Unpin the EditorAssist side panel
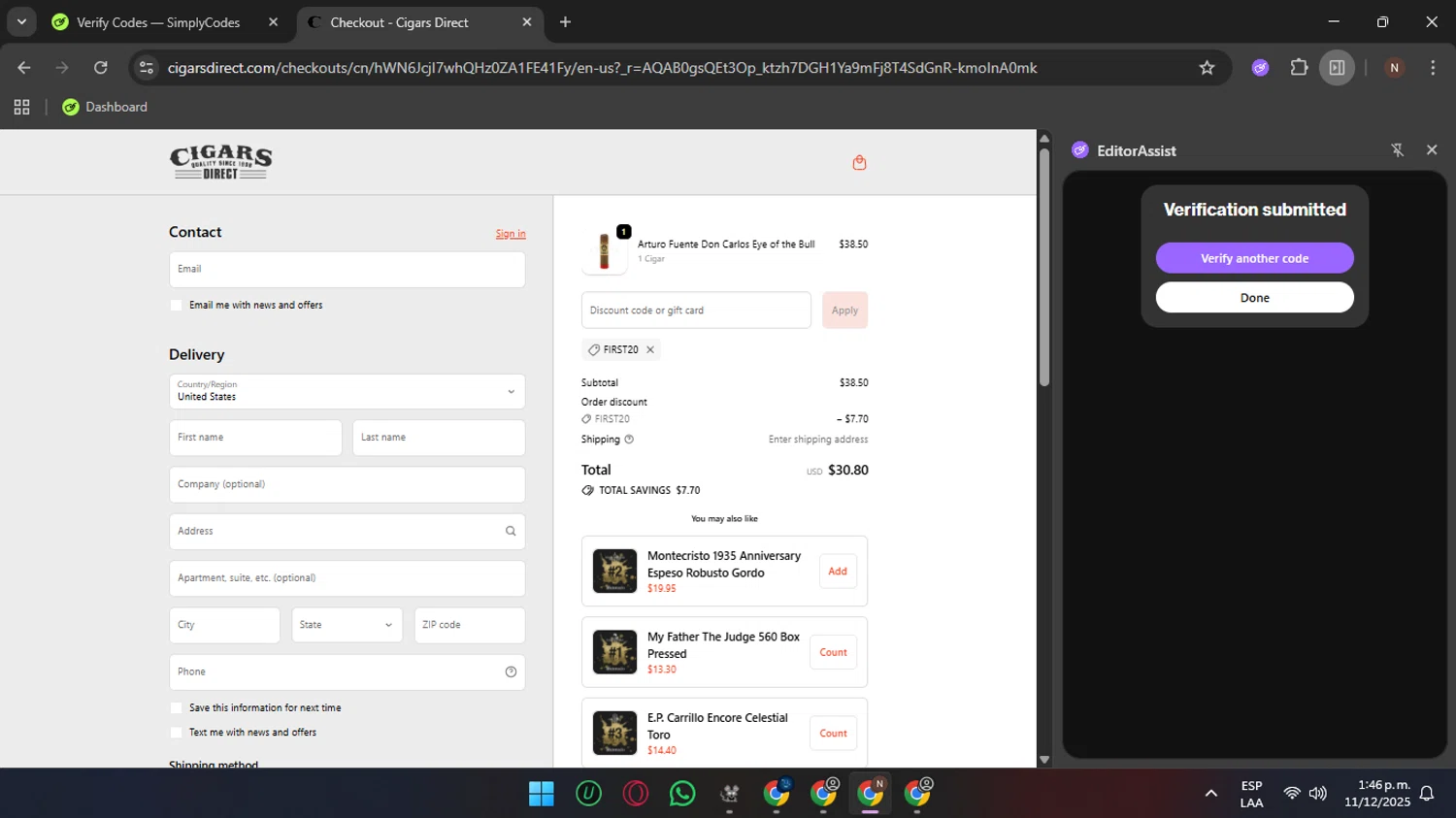This screenshot has height=818, width=1456. pos(1397,150)
